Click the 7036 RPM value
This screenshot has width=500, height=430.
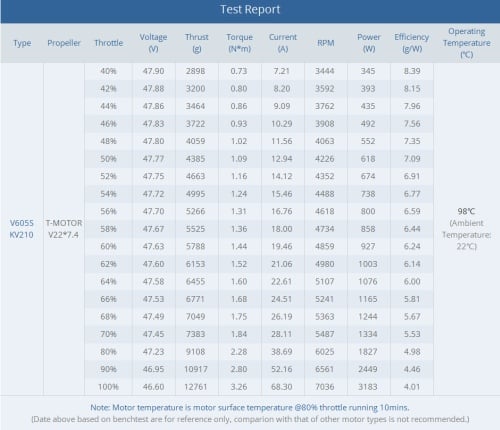pos(325,387)
